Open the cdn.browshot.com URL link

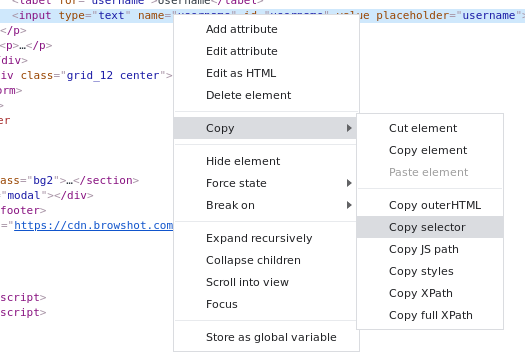(93, 225)
